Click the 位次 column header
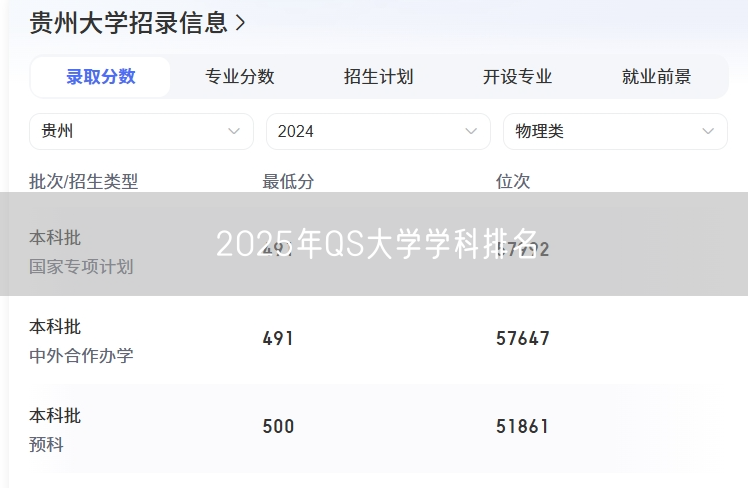Viewport: 748px width, 488px height. click(513, 181)
